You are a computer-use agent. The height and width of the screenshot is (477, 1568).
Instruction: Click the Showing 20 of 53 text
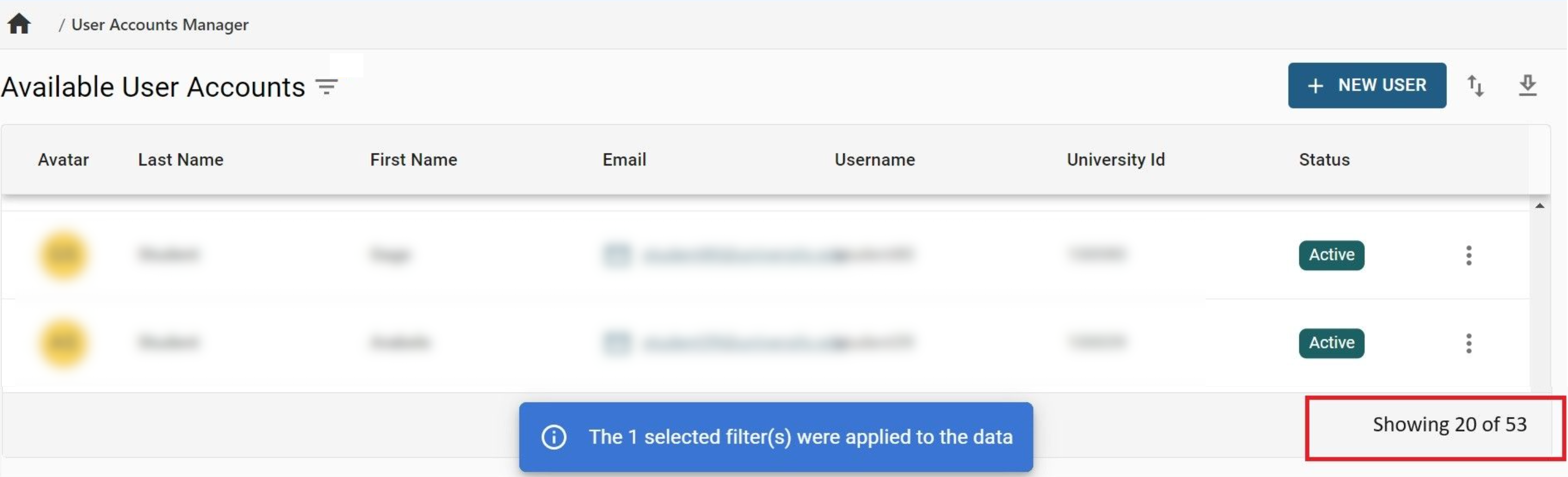pos(1449,425)
